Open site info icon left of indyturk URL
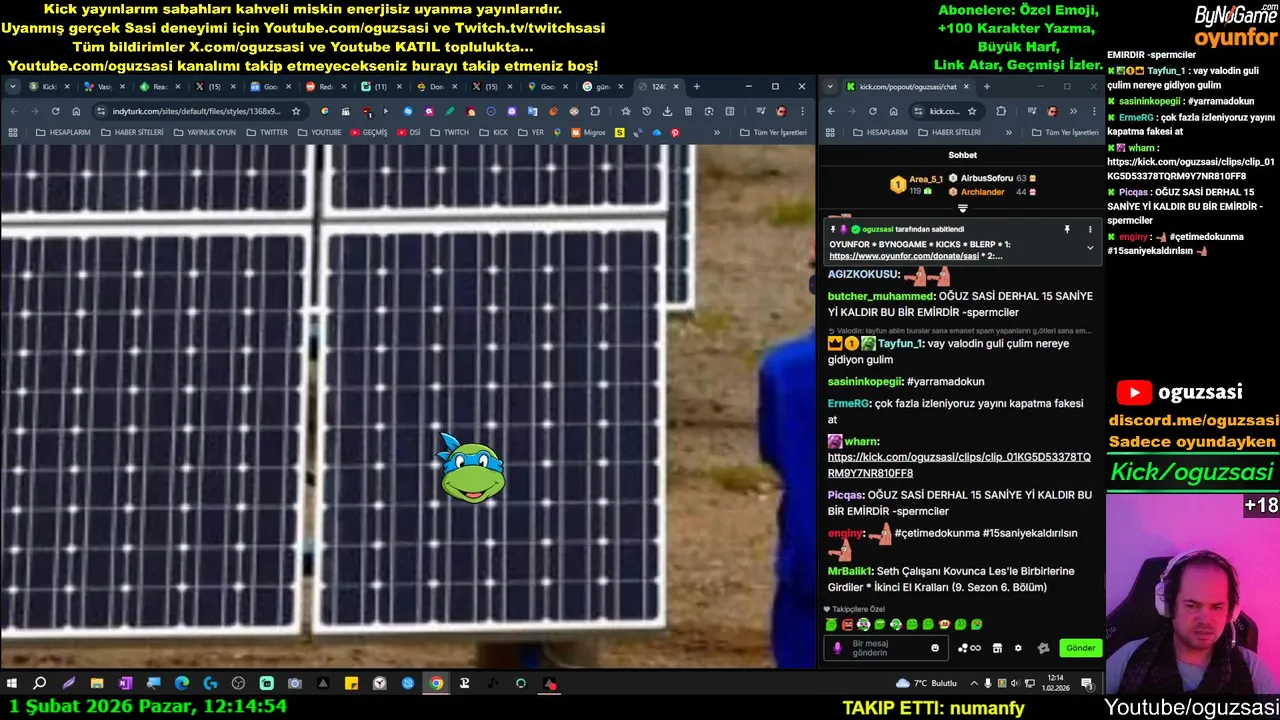The image size is (1280, 720). [x=101, y=111]
